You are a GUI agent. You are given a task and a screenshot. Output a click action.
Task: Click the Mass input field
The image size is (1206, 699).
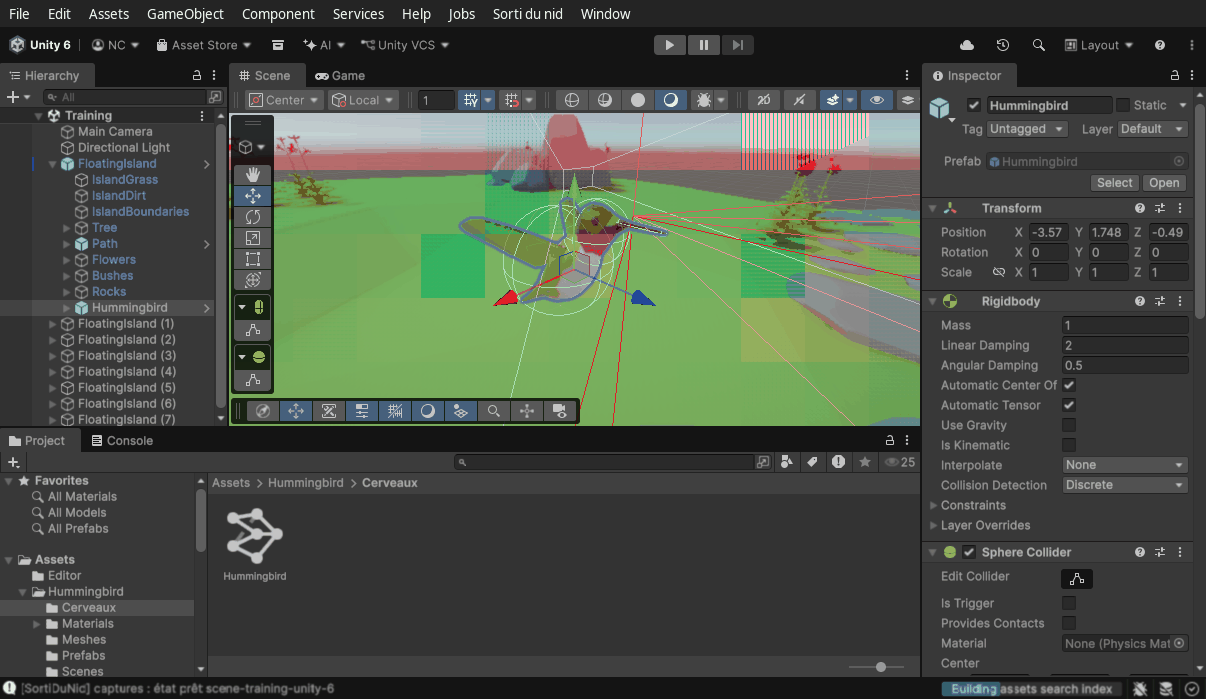click(x=1125, y=325)
